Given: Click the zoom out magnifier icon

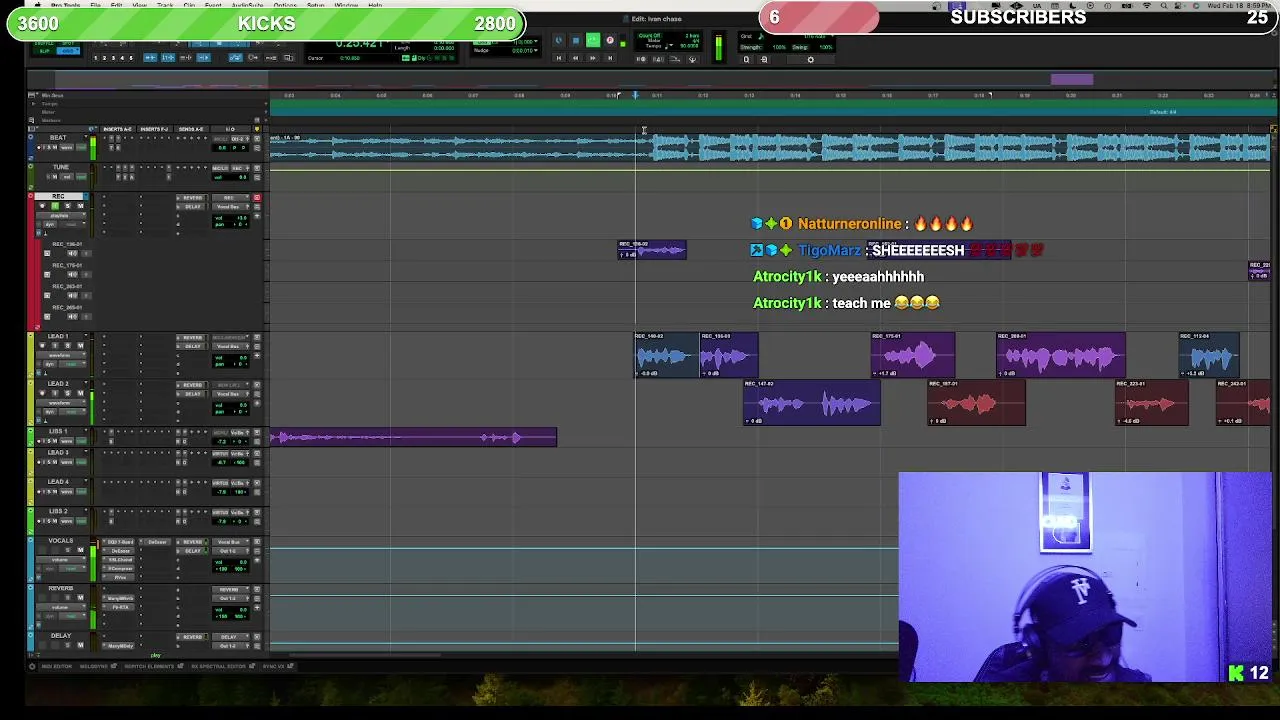Looking at the screenshot, I should point(746,59).
